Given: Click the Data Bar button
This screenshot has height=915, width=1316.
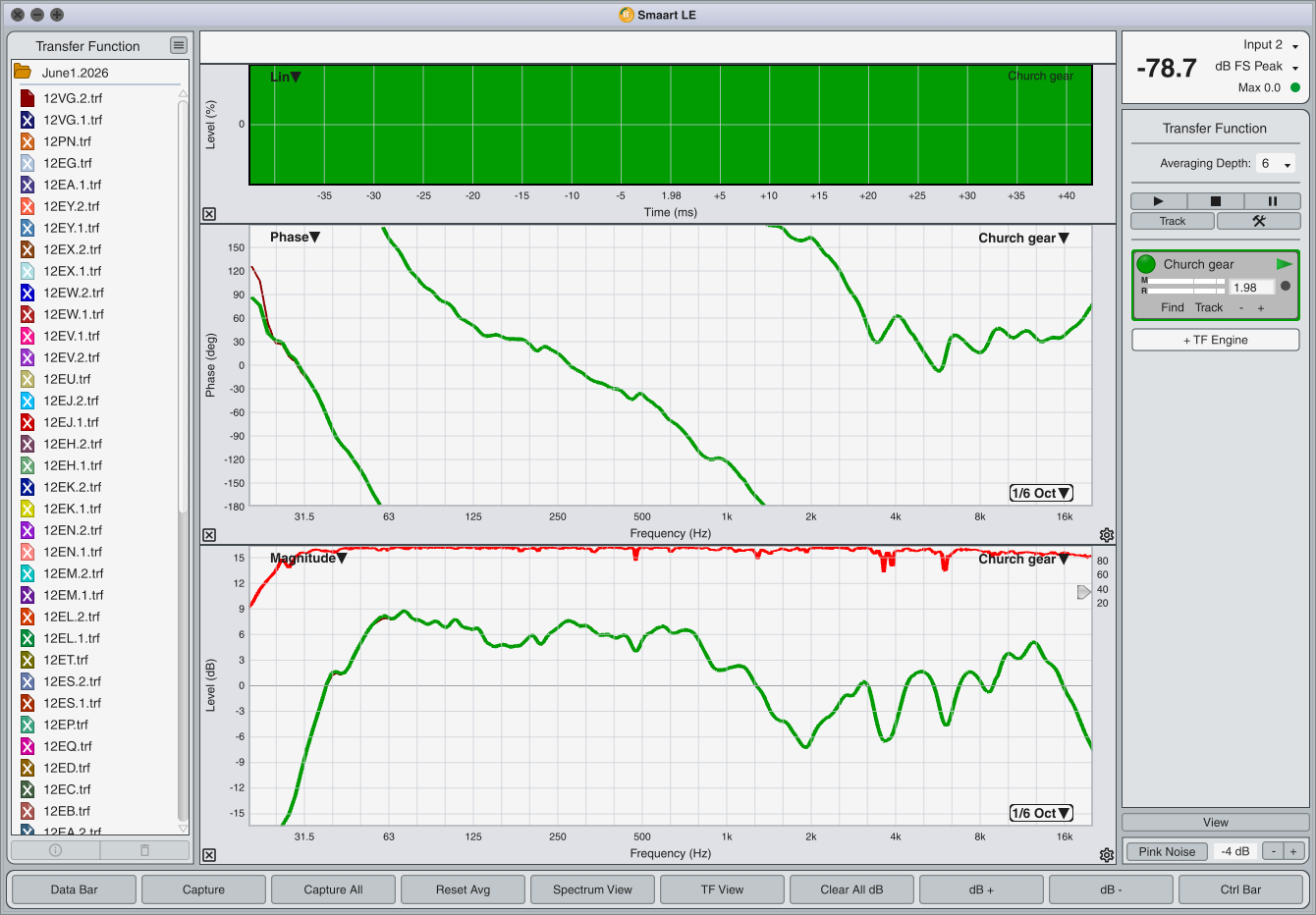Looking at the screenshot, I should (75, 889).
